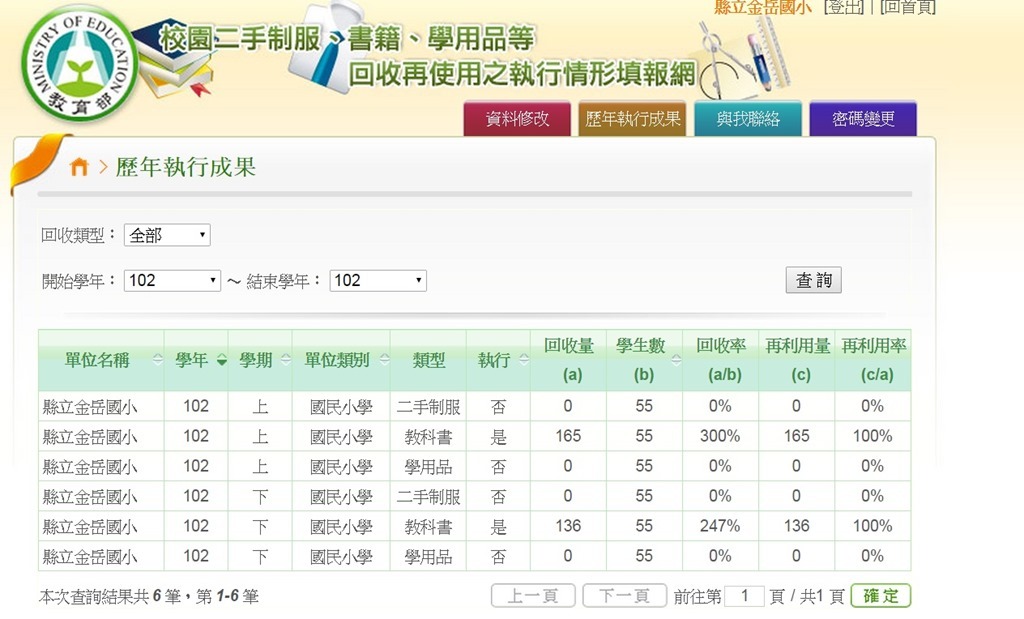Sort table by 學期 column arrows
The image size is (1024, 619).
[285, 361]
